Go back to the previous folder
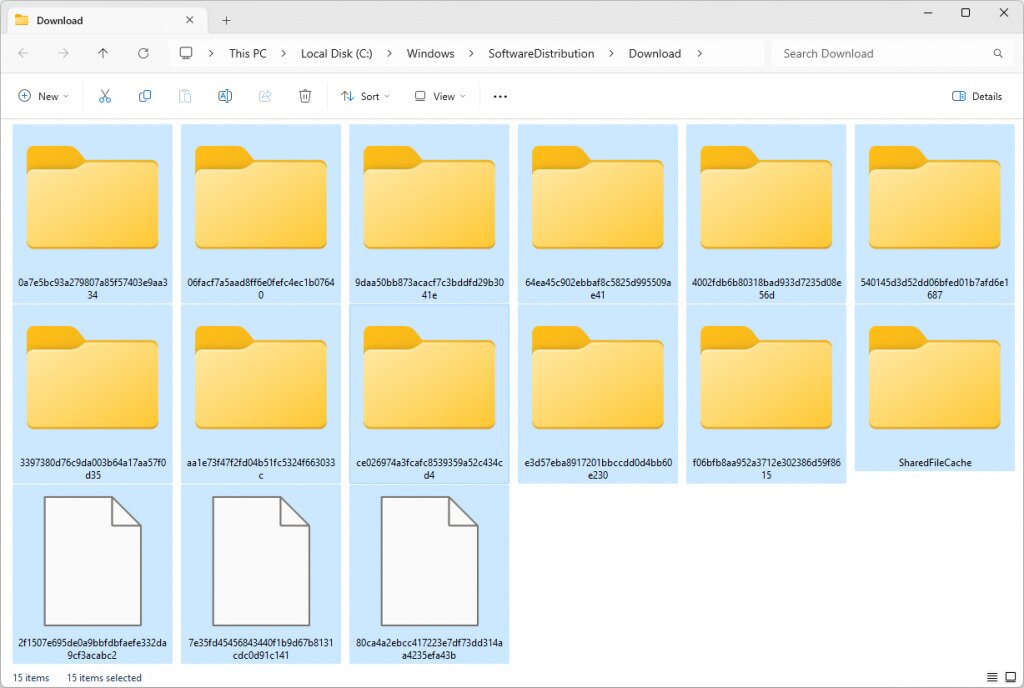The image size is (1024, 688). point(24,53)
